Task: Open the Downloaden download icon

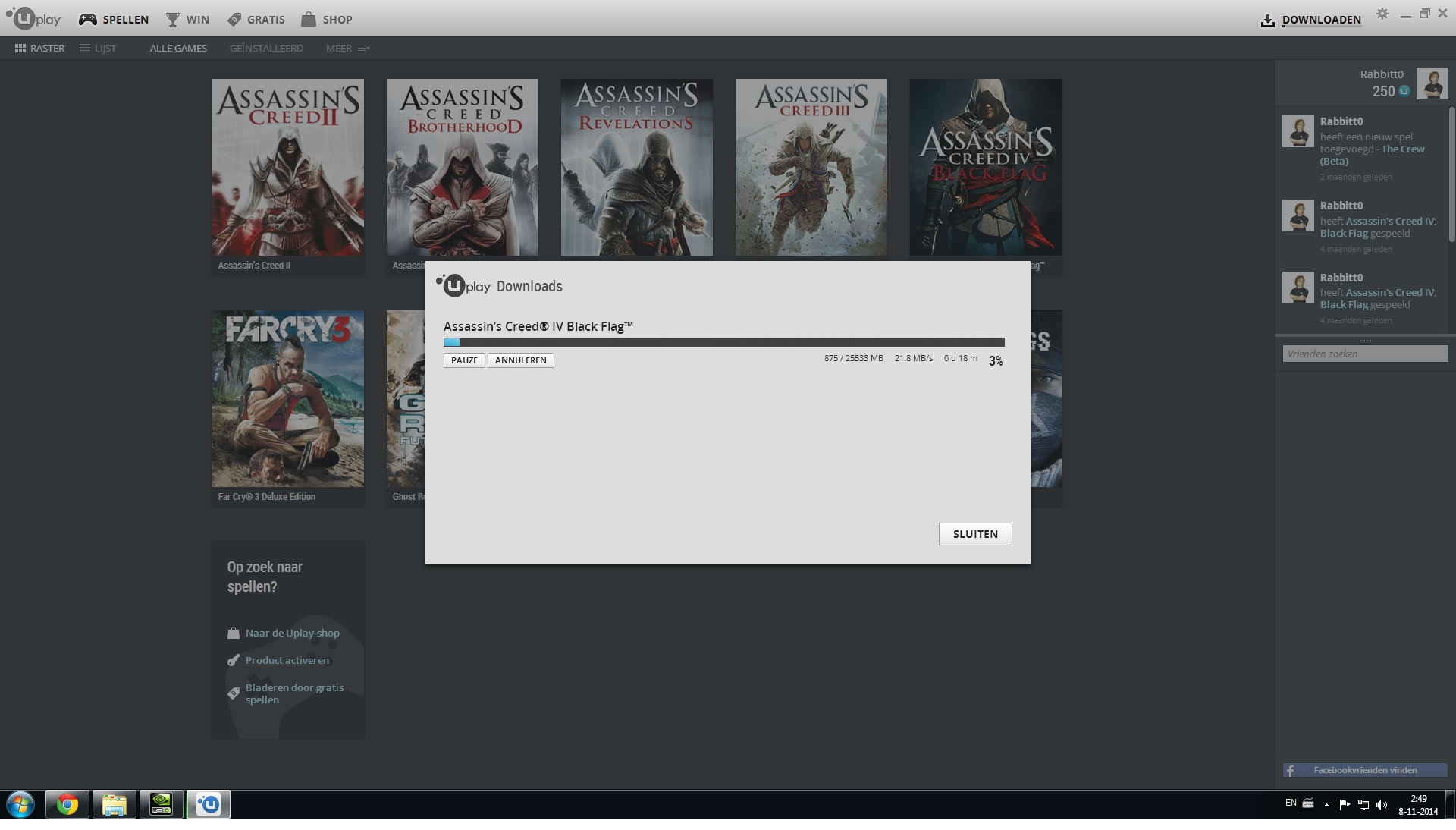Action: (1267, 20)
